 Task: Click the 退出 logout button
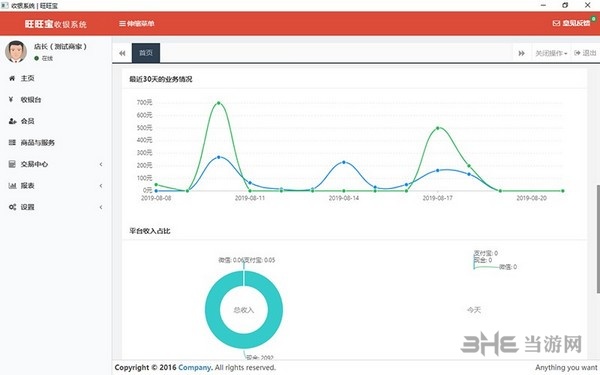[585, 53]
